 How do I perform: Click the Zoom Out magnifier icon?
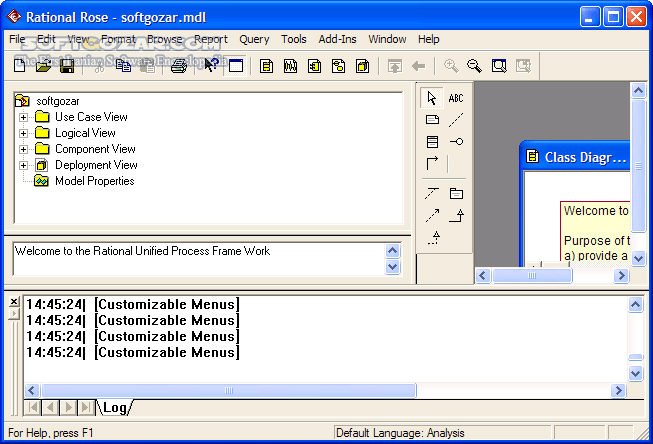(474, 66)
